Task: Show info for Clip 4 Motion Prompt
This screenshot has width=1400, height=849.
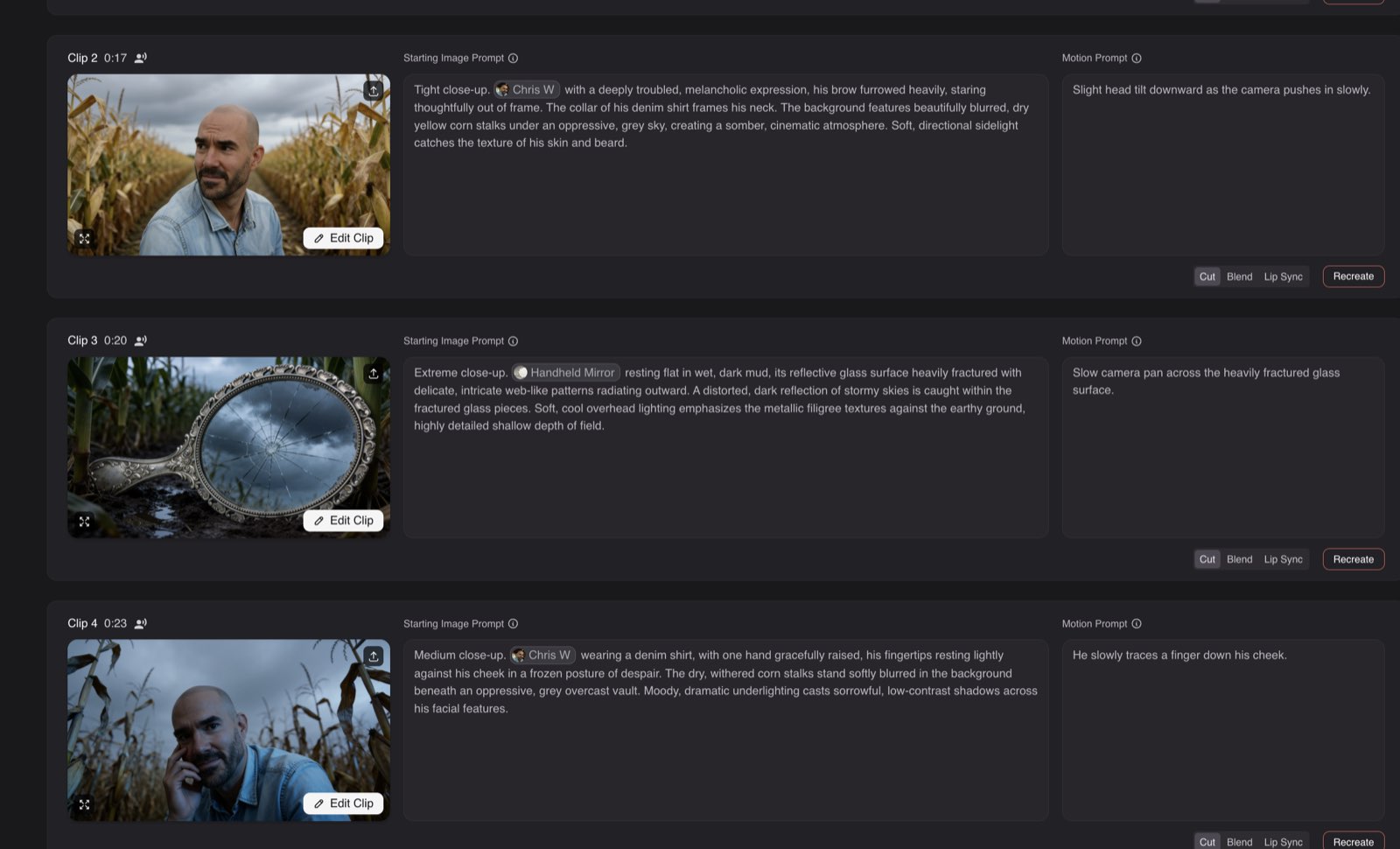Action: [x=1137, y=624]
